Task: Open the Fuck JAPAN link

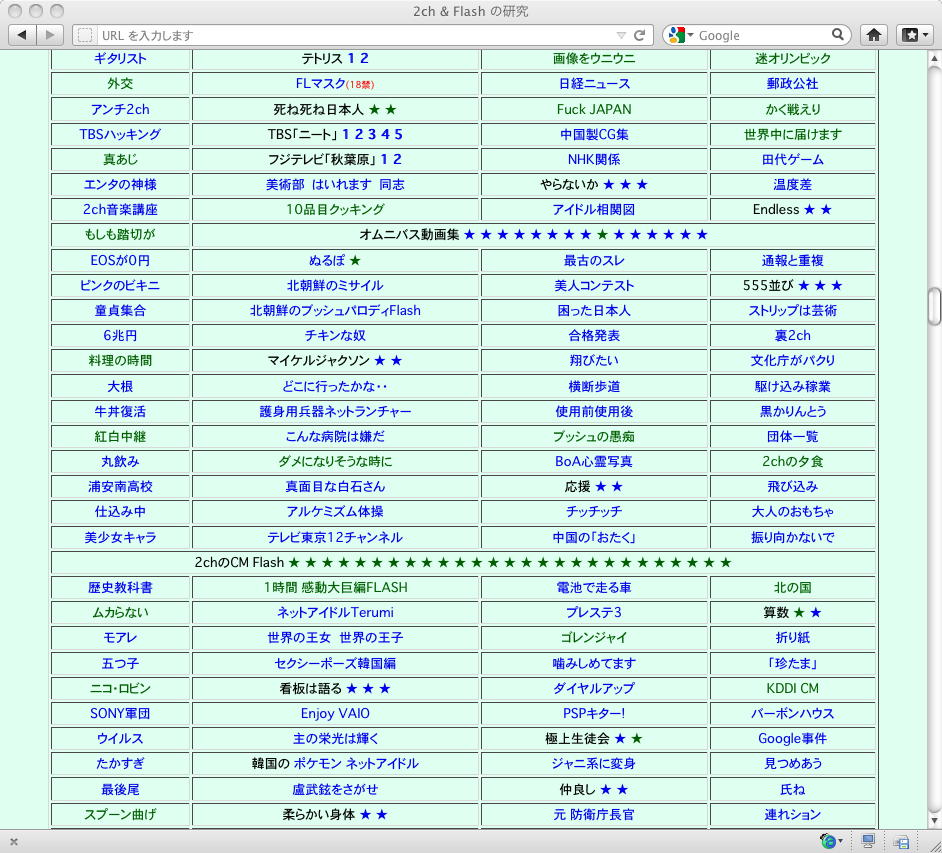Action: 594,109
